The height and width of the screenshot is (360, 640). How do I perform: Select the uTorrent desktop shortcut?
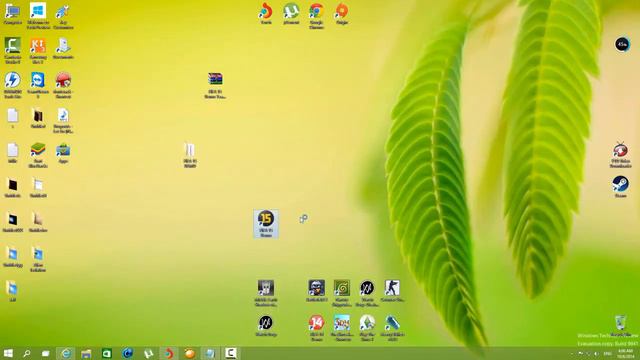pyautogui.click(x=291, y=11)
